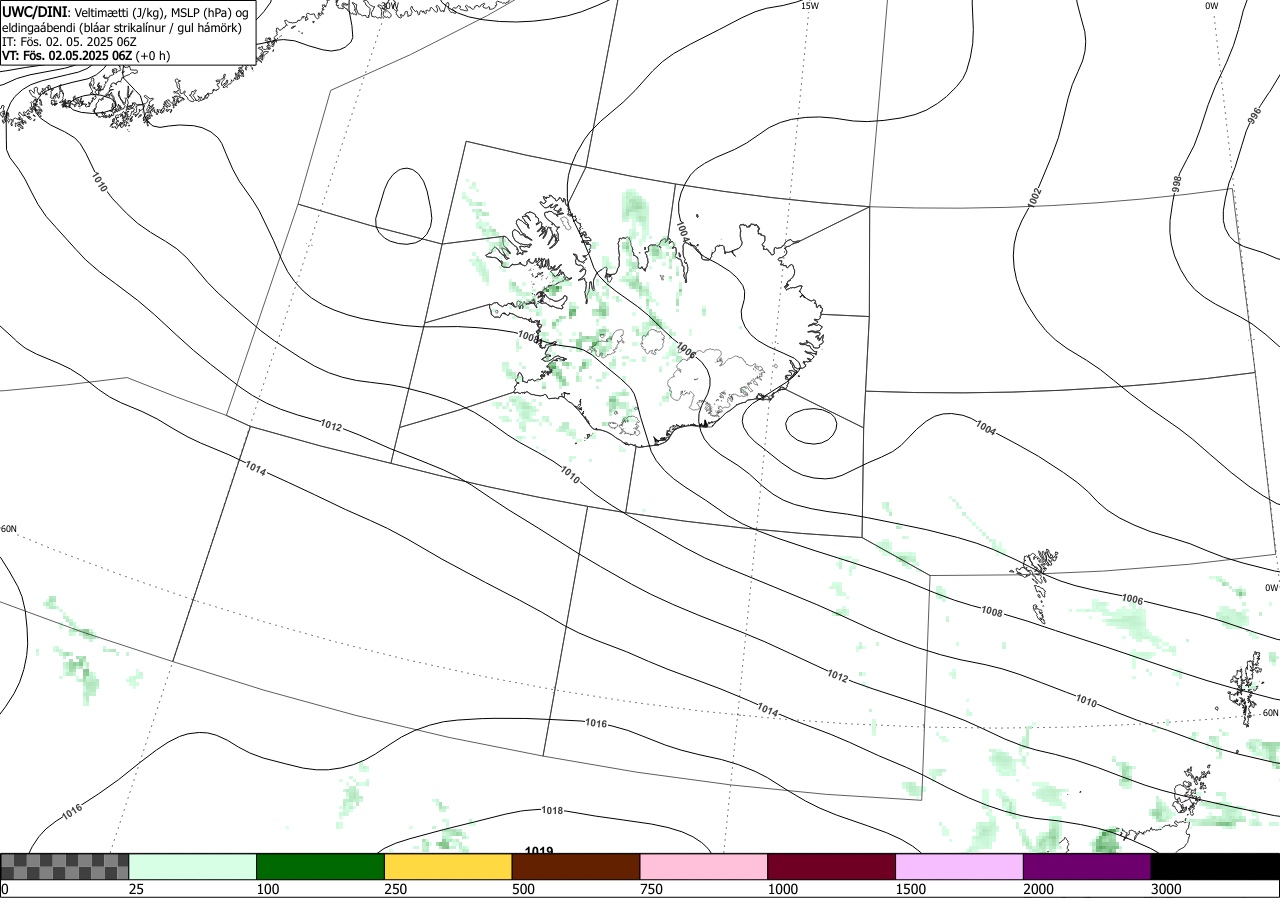Click the legend value '250'
This screenshot has height=898, width=1280.
coord(395,889)
